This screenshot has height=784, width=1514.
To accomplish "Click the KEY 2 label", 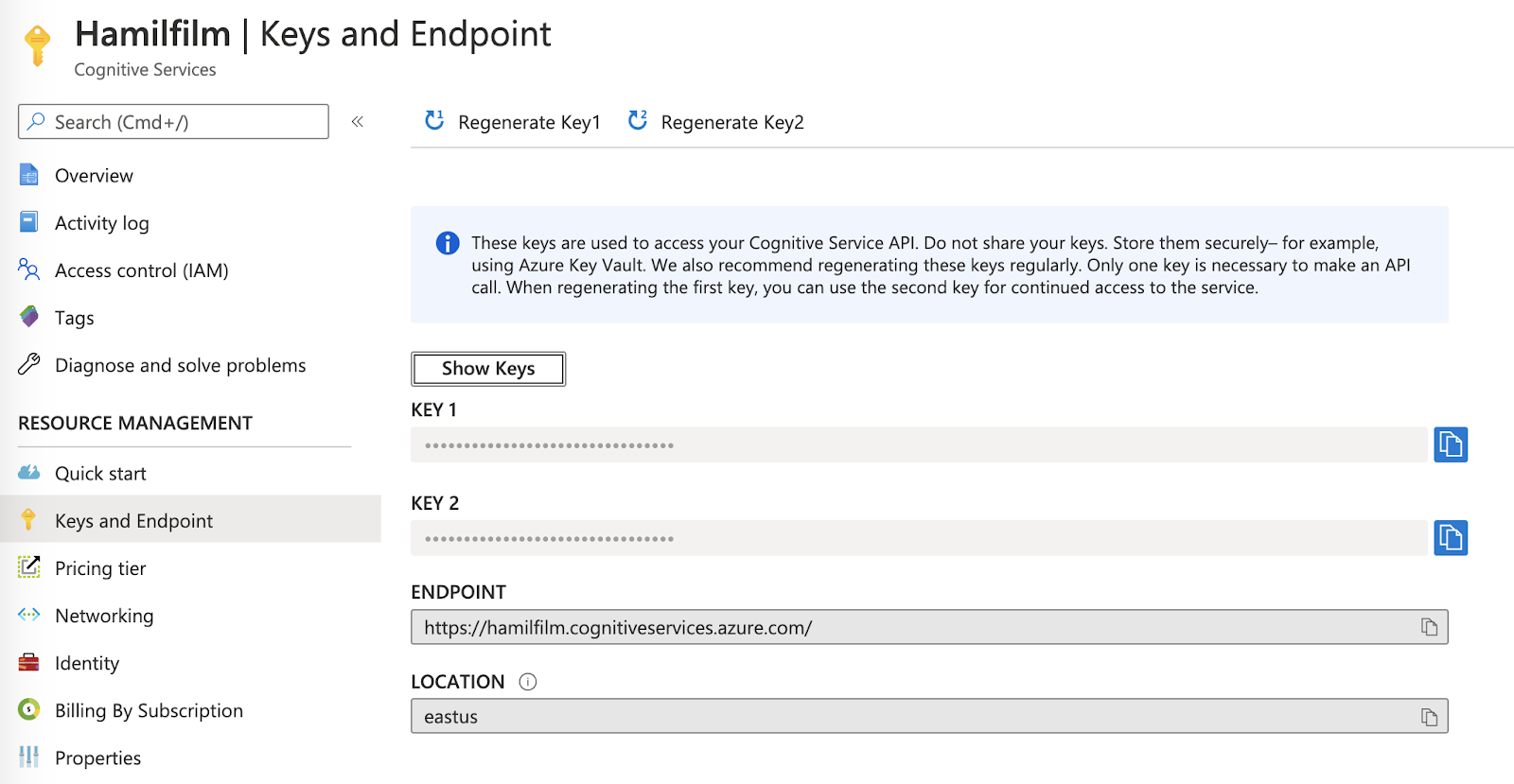I will pos(434,503).
